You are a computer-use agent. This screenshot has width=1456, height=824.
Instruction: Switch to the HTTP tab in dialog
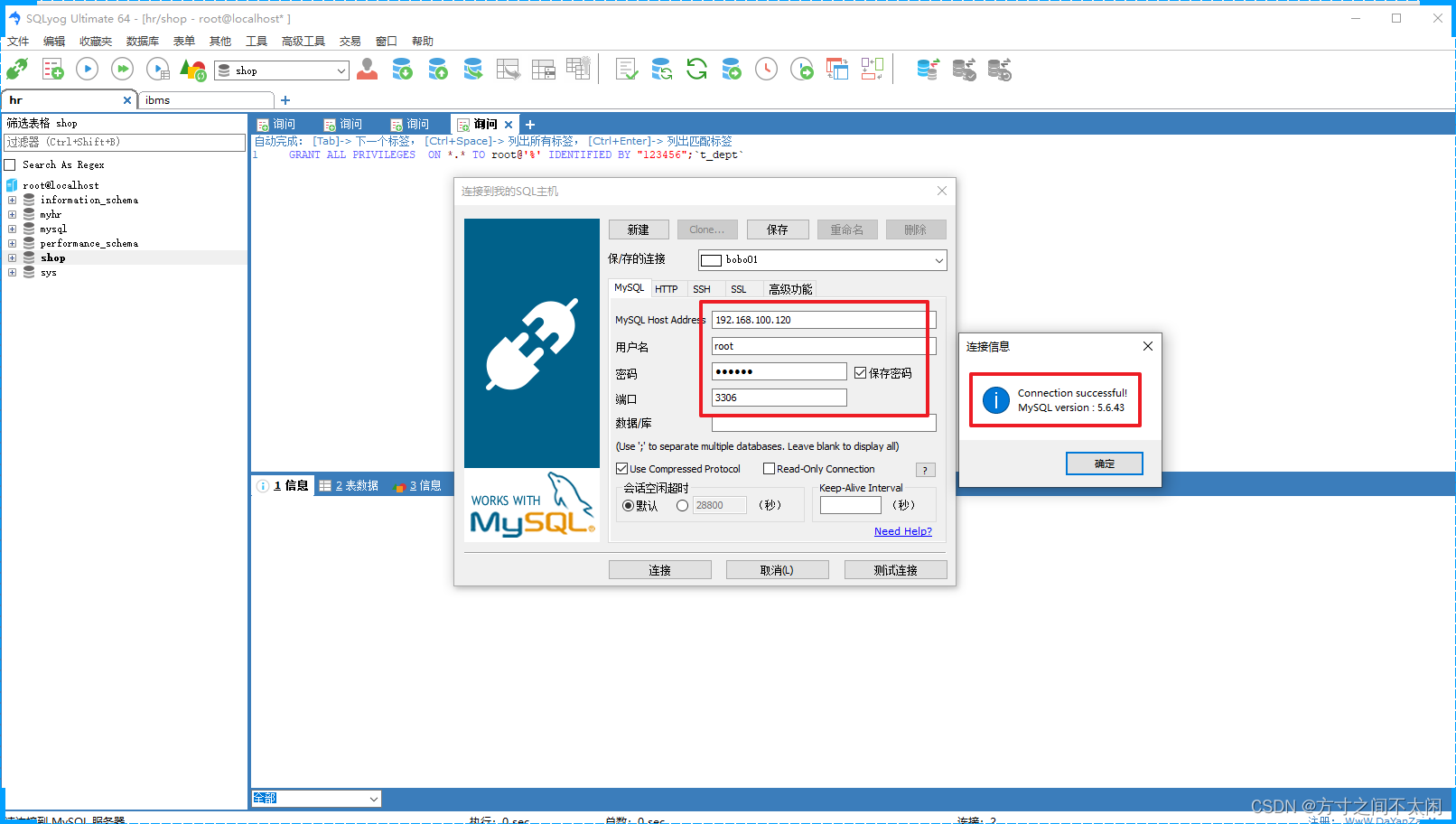(x=667, y=289)
